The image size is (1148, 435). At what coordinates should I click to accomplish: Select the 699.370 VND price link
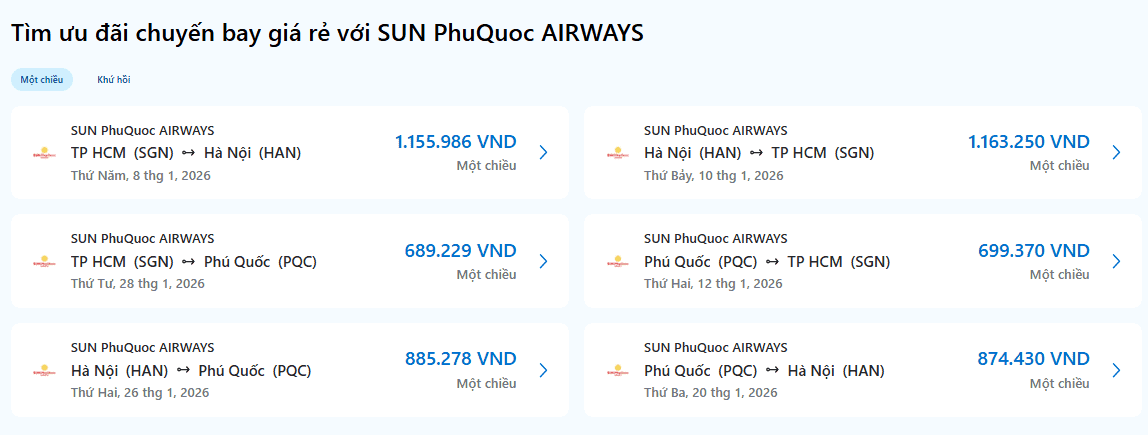pos(1033,251)
